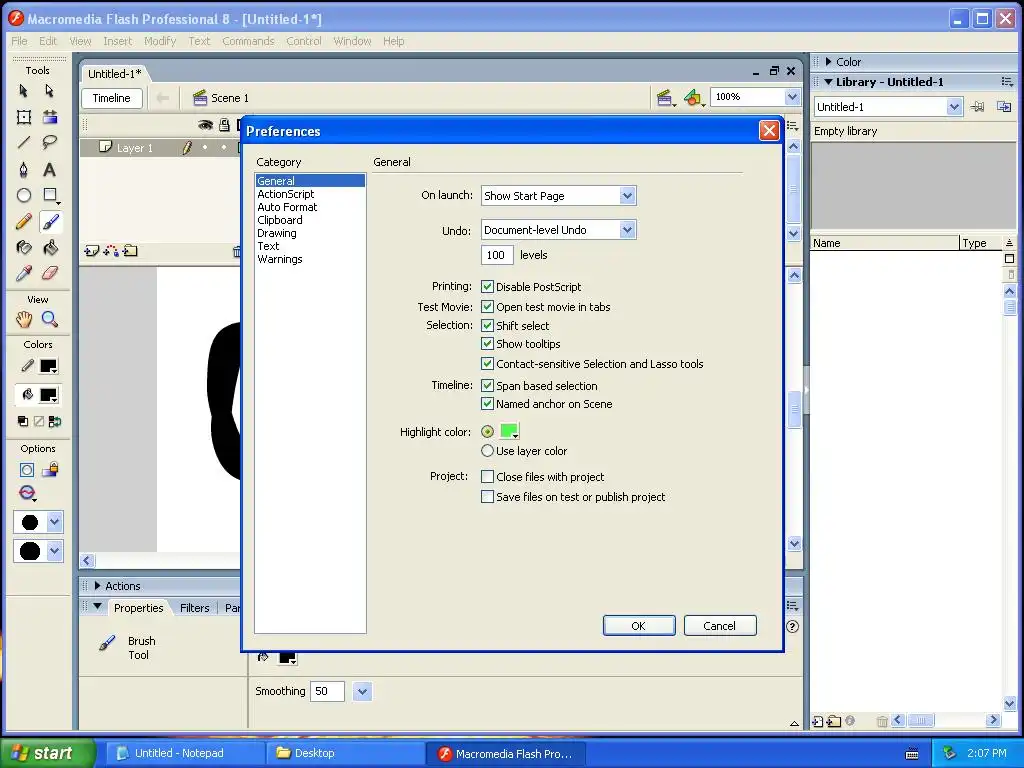Viewport: 1024px width, 768px height.
Task: Toggle Open test movie in tabs
Action: pyautogui.click(x=487, y=306)
